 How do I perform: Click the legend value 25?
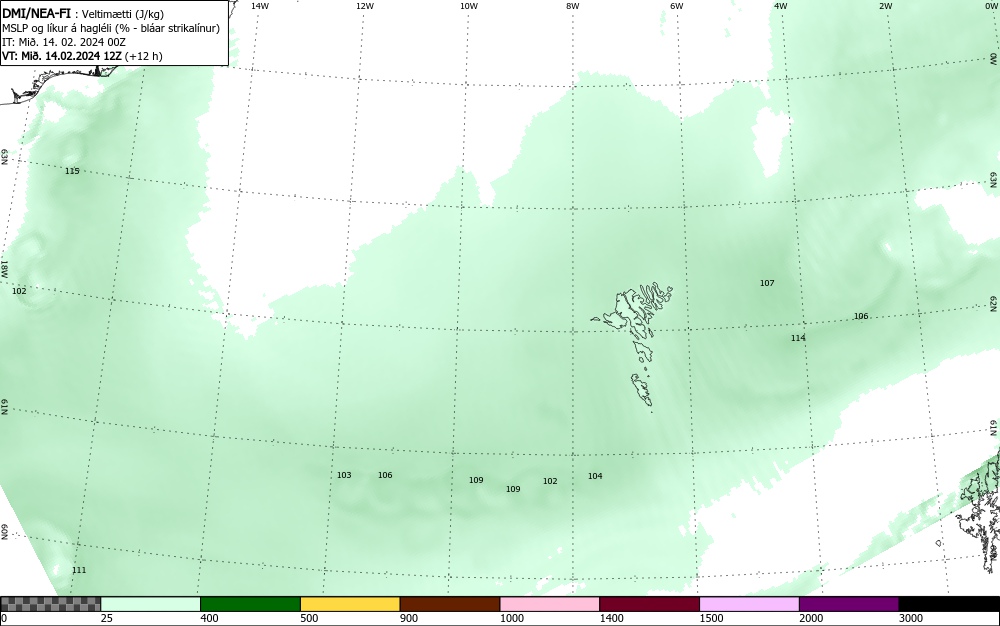107,618
